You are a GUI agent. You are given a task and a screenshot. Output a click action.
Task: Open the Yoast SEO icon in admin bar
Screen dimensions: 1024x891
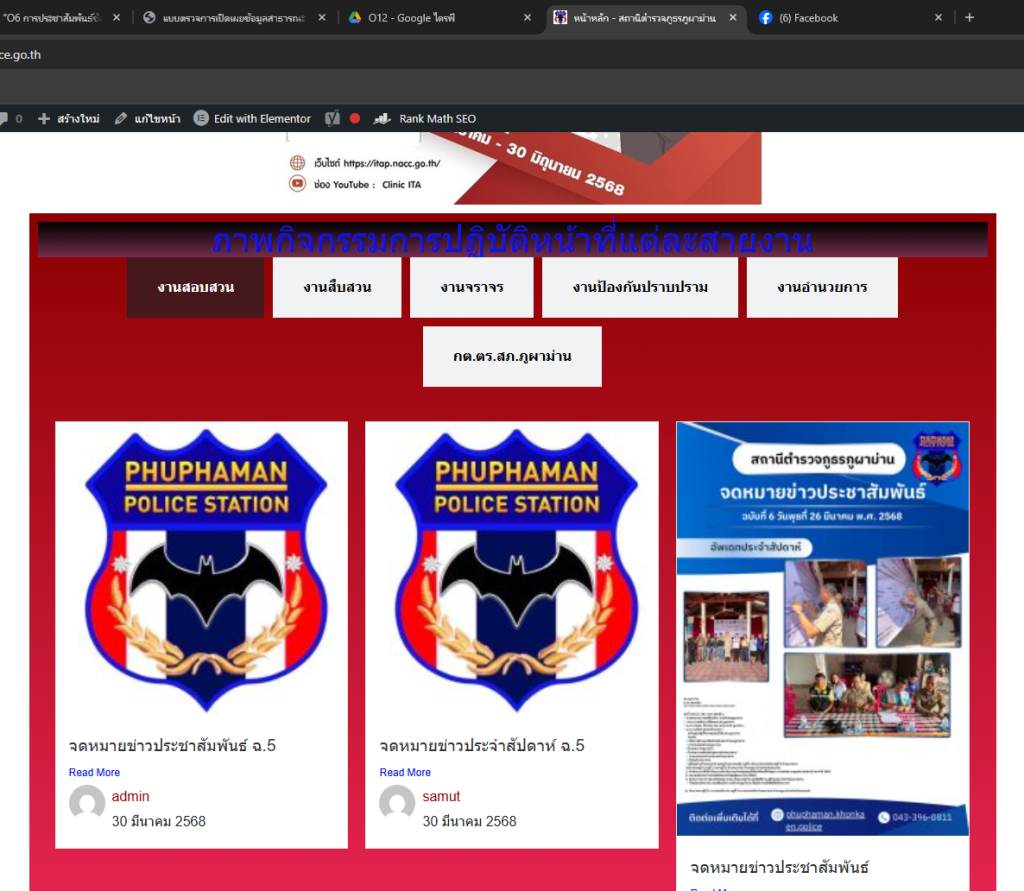[332, 118]
